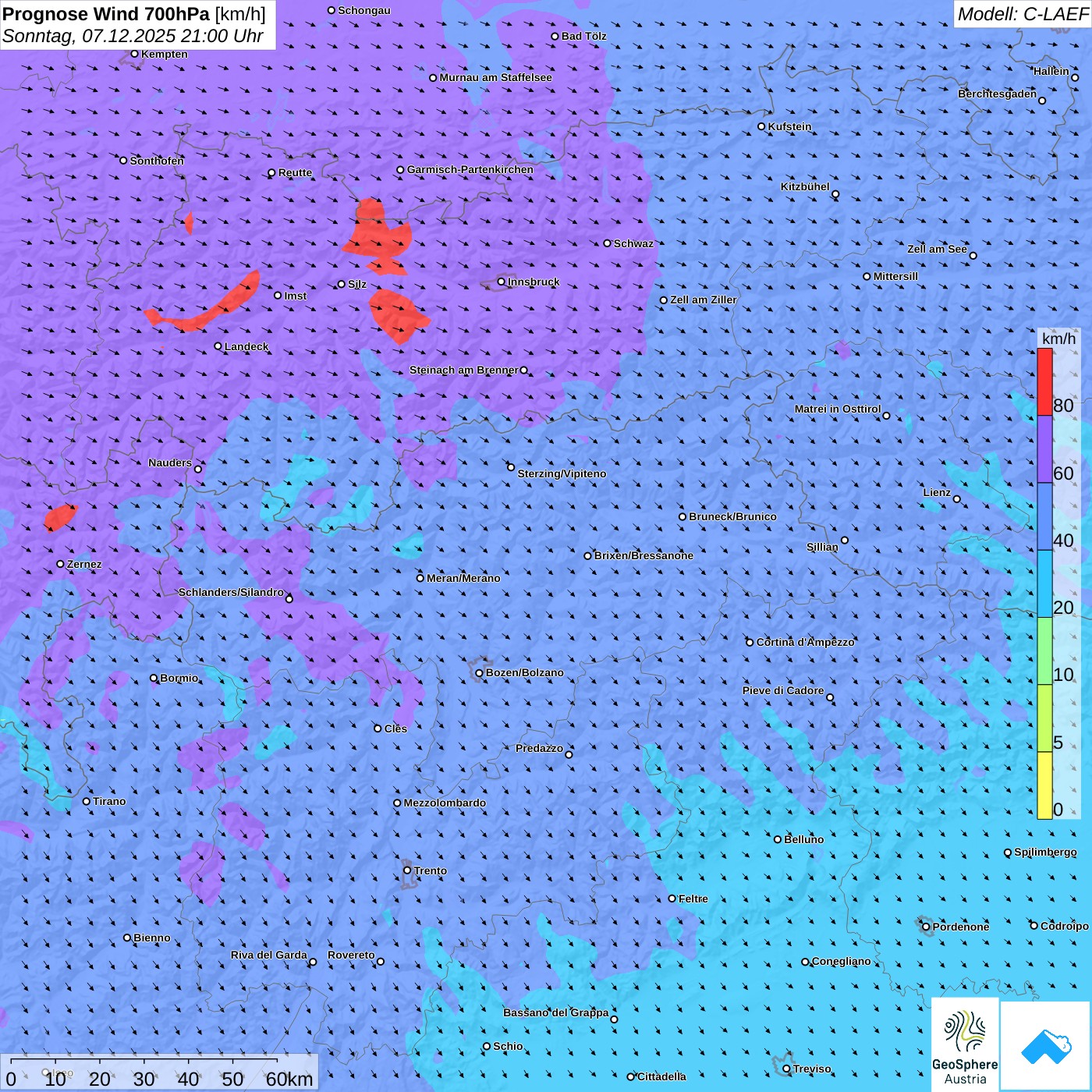
Task: Click the cyan 20 km/h legend swatch
Action: [x=1044, y=584]
